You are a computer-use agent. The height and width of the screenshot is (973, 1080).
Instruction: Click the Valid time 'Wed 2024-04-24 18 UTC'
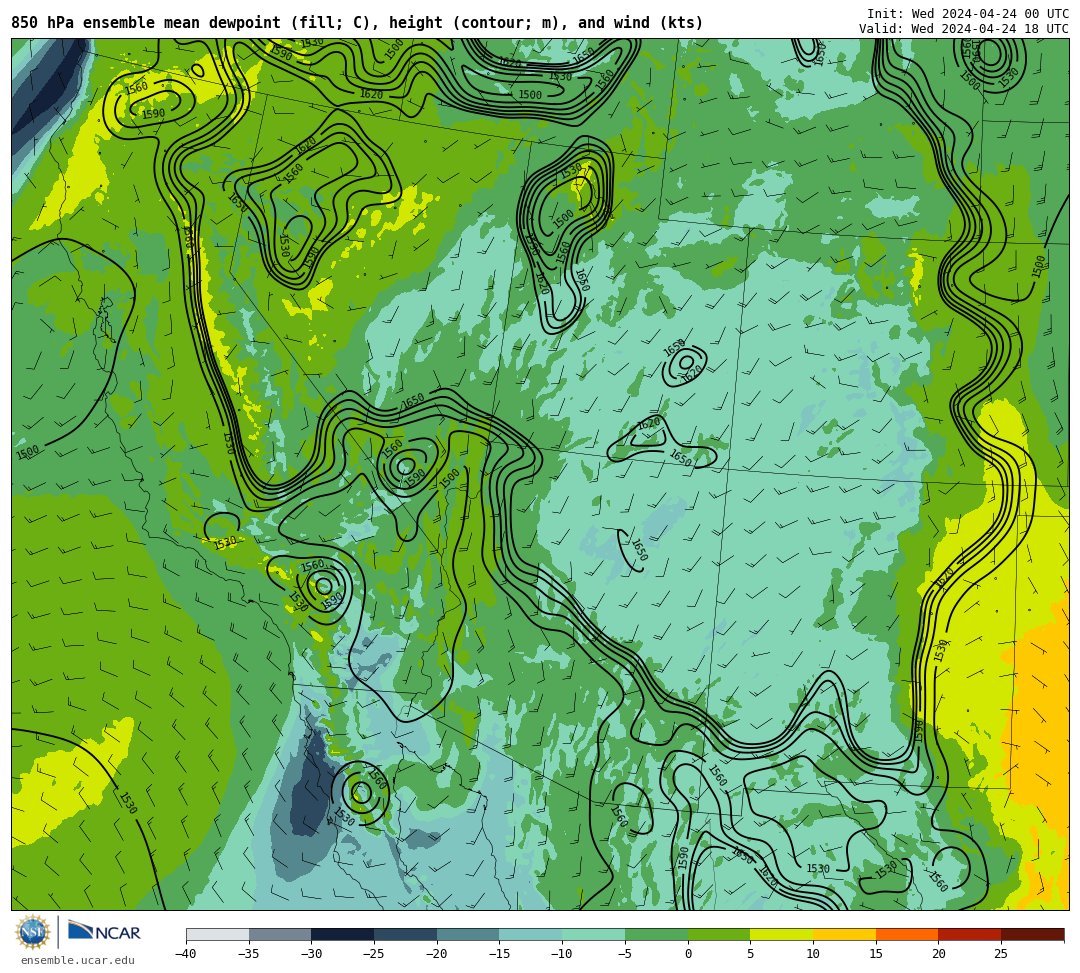pyautogui.click(x=990, y=28)
